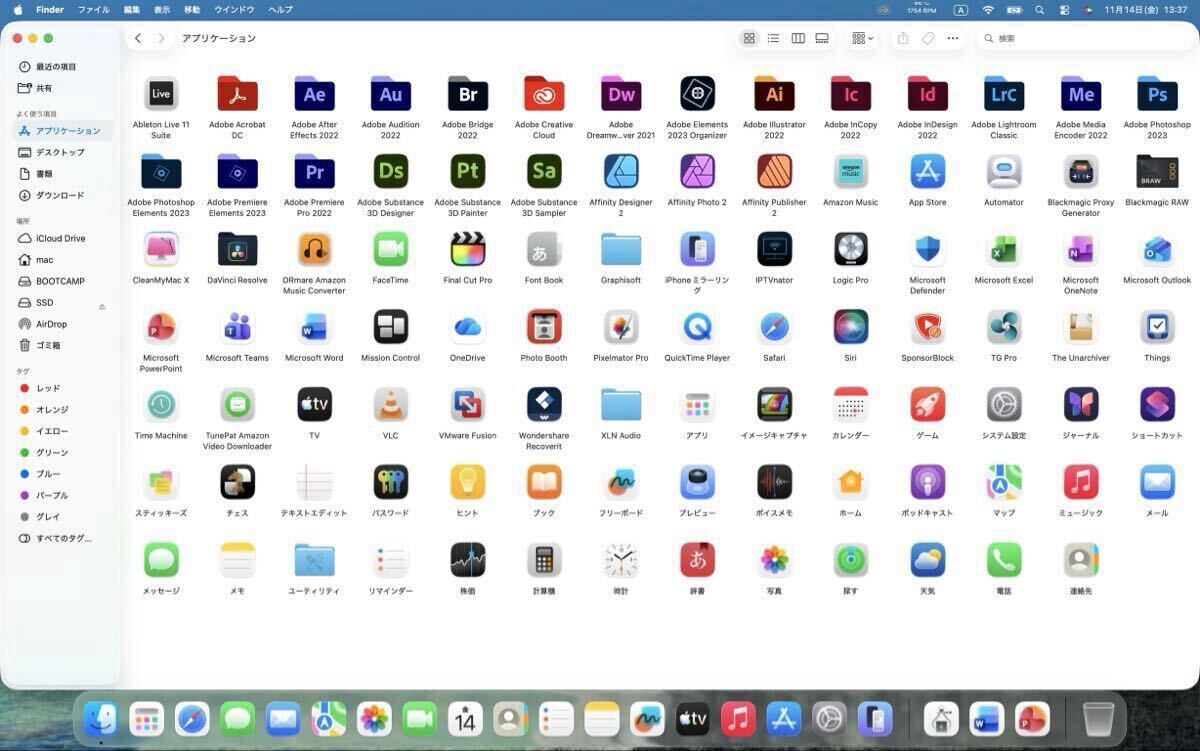Image resolution: width=1200 pixels, height=751 pixels.
Task: Select Affinity Designer 2 app
Action: pos(621,171)
